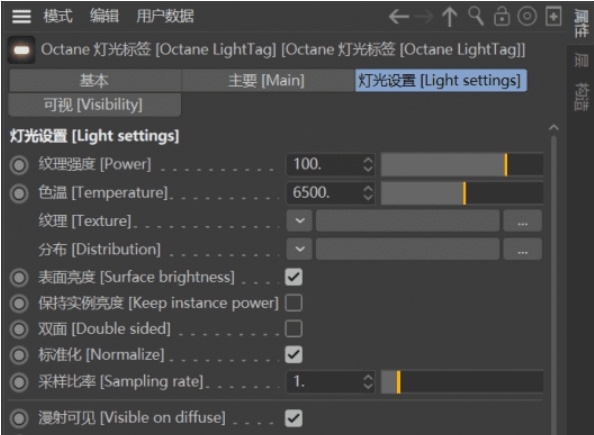Toggle the lock icon in header
The image size is (594, 435).
502,17
